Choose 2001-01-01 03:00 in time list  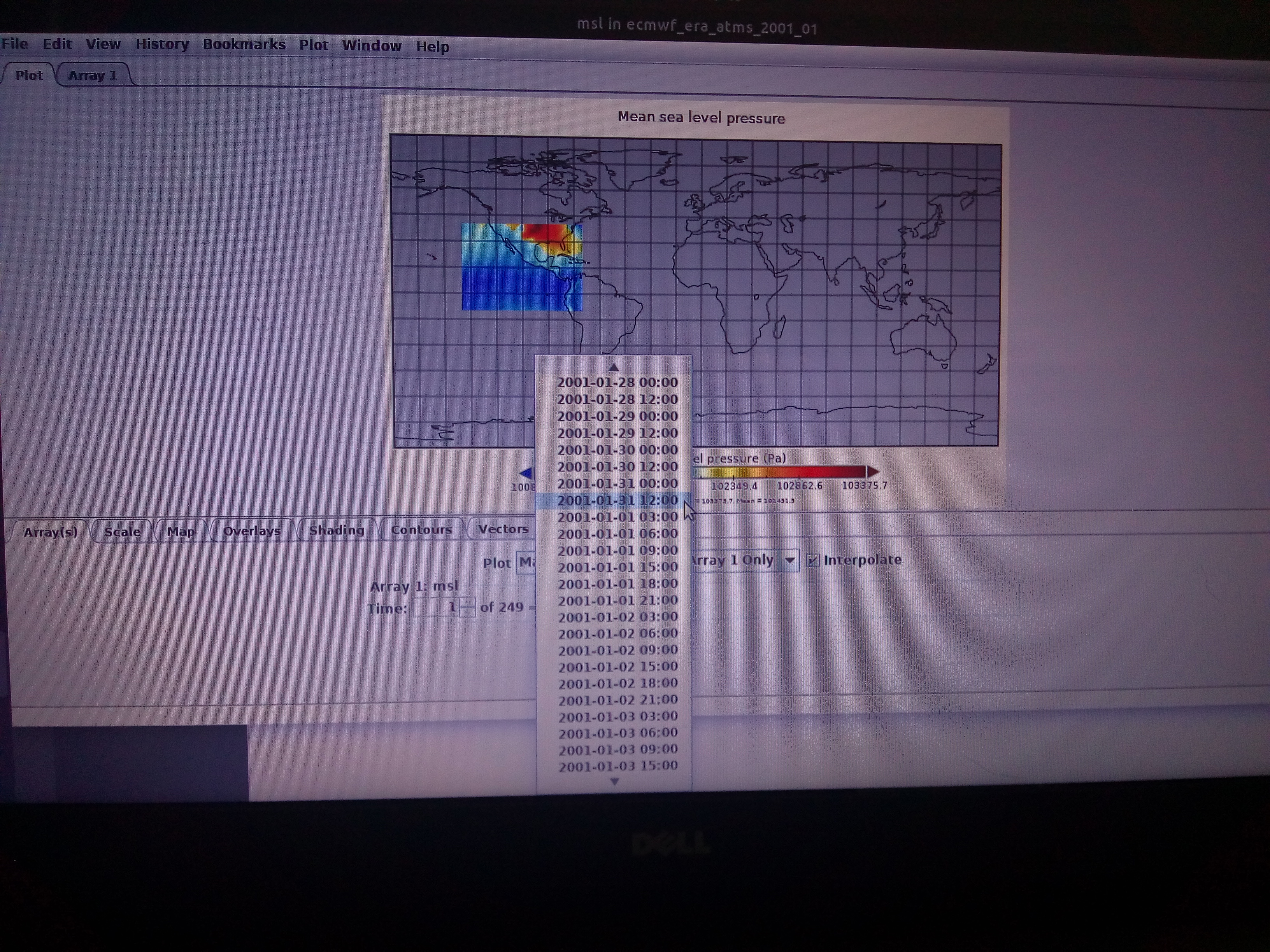coord(617,517)
